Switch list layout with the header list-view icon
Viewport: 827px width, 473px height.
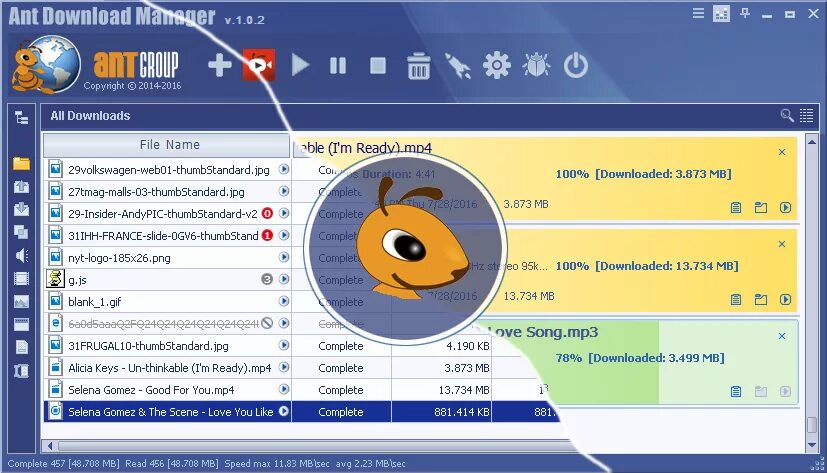pos(806,115)
